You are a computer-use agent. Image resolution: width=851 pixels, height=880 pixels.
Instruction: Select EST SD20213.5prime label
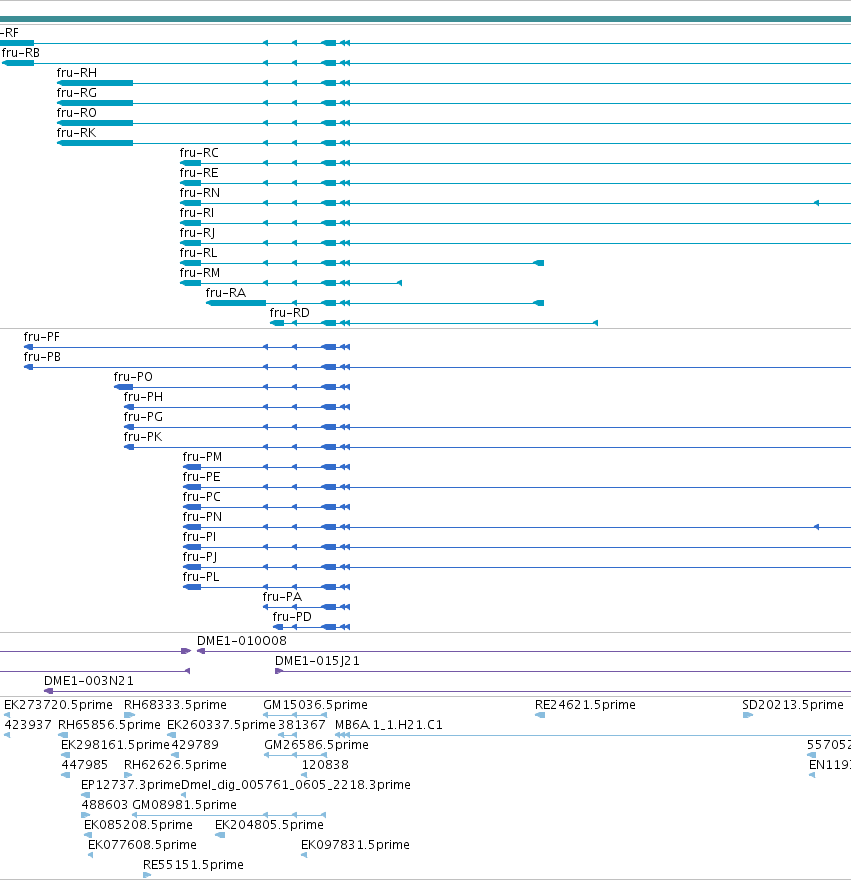click(793, 705)
